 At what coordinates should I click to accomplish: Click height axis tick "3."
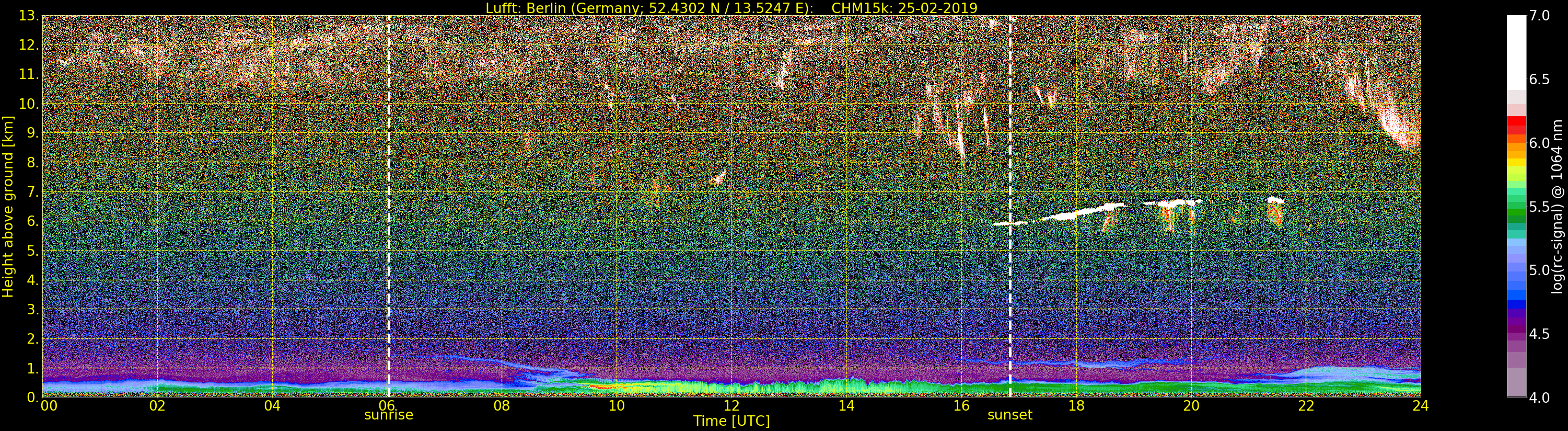point(33,309)
